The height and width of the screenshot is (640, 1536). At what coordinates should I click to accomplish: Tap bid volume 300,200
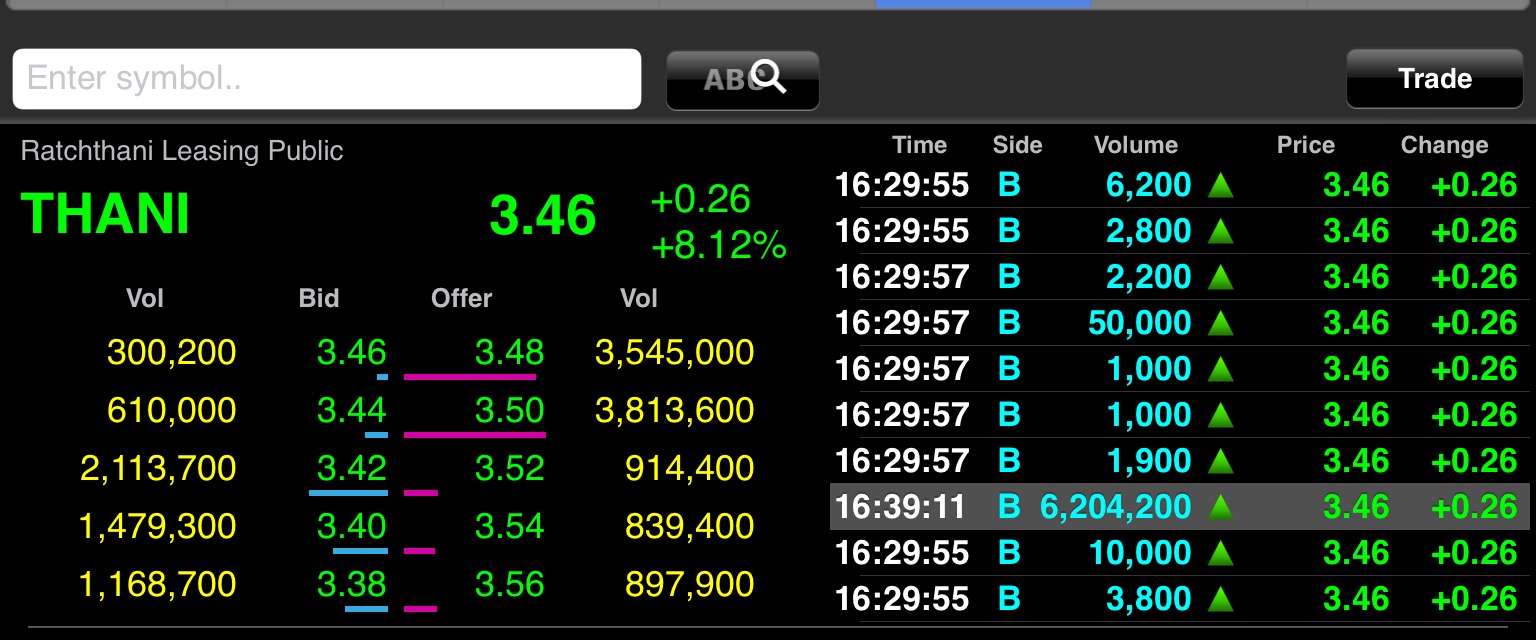pyautogui.click(x=171, y=352)
